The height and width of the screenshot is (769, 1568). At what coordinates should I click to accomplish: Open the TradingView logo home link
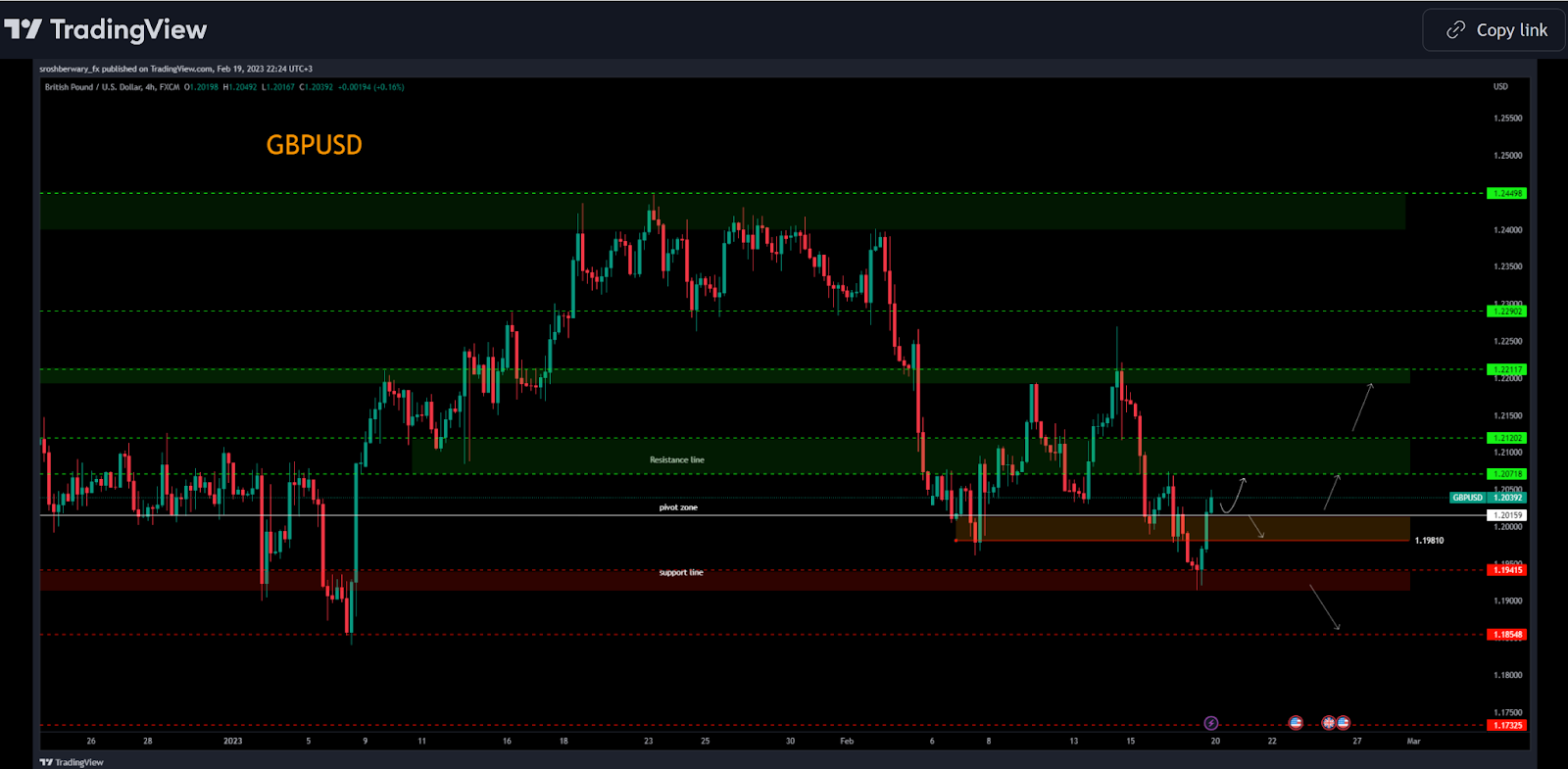(x=106, y=29)
